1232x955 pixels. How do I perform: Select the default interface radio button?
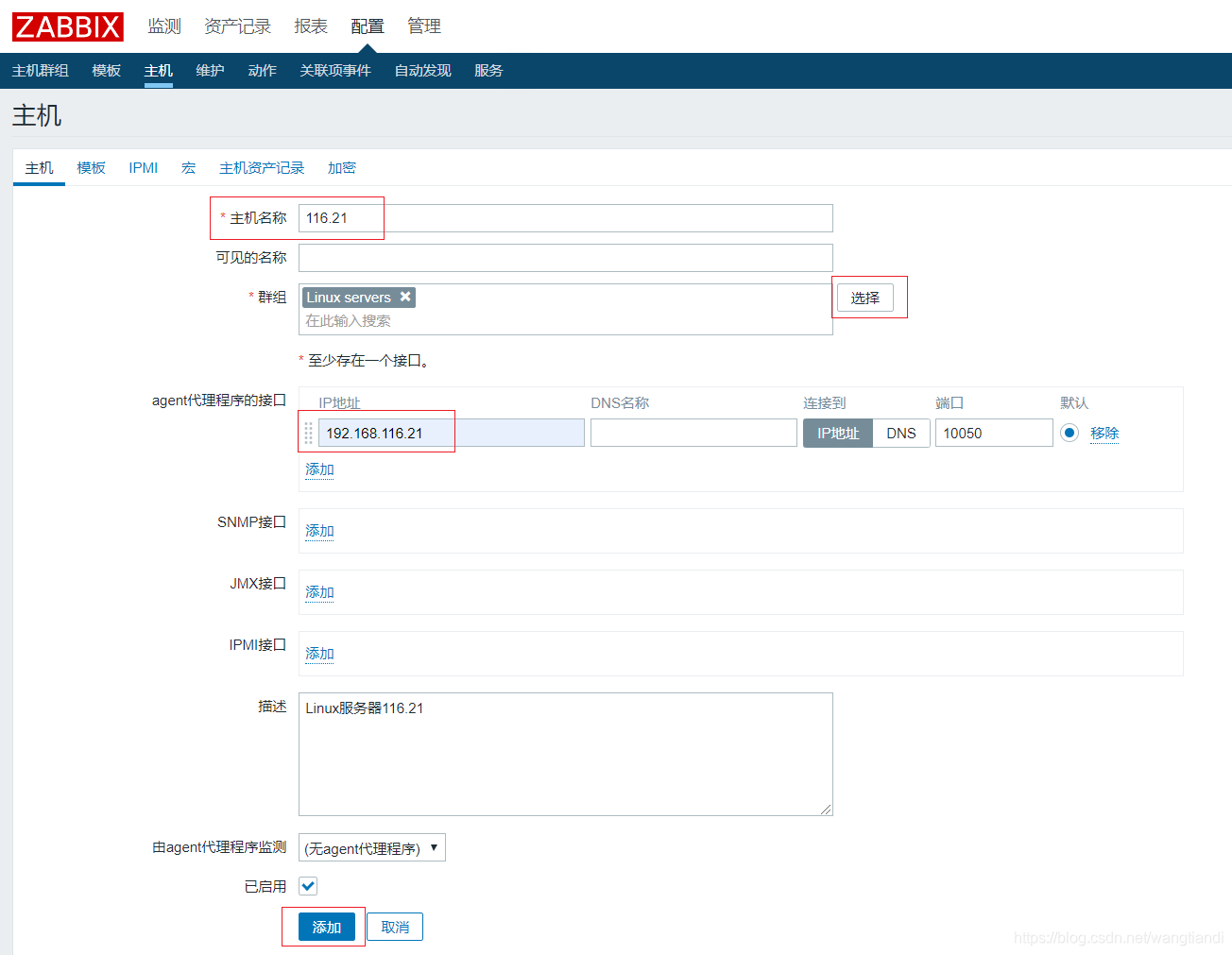pyautogui.click(x=1069, y=433)
